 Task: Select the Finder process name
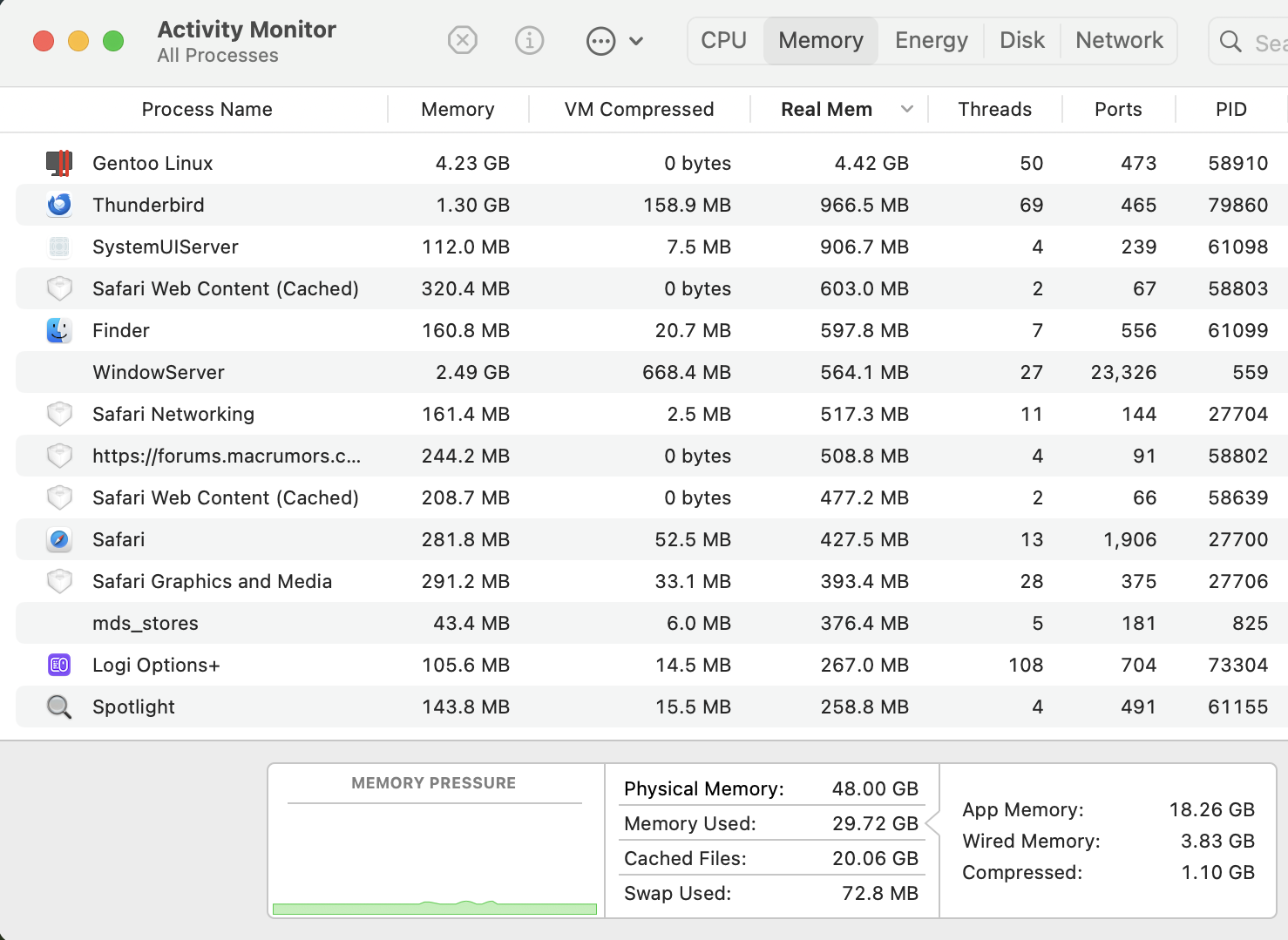click(121, 330)
